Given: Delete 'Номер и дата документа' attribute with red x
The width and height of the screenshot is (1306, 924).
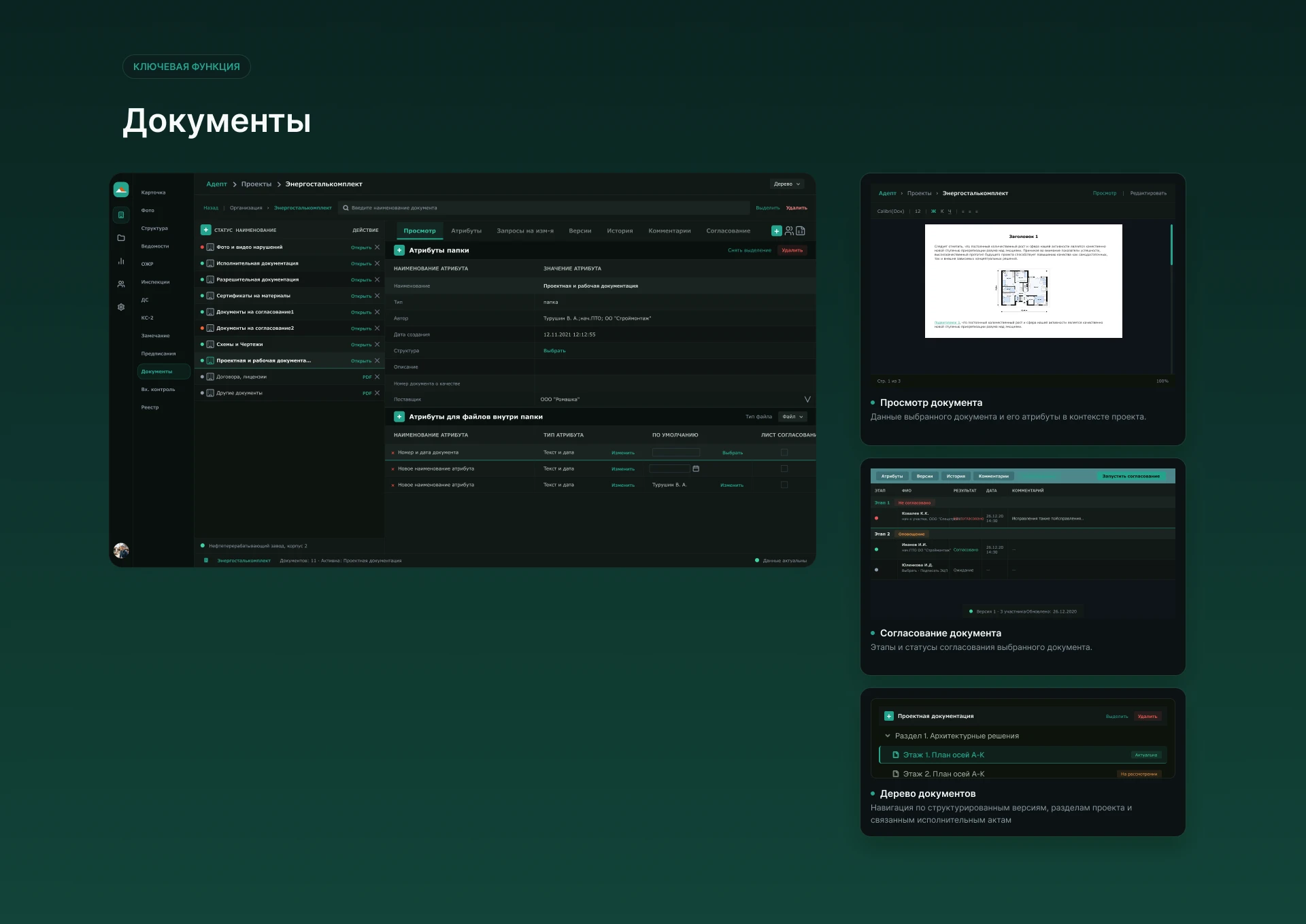Looking at the screenshot, I should 392,453.
